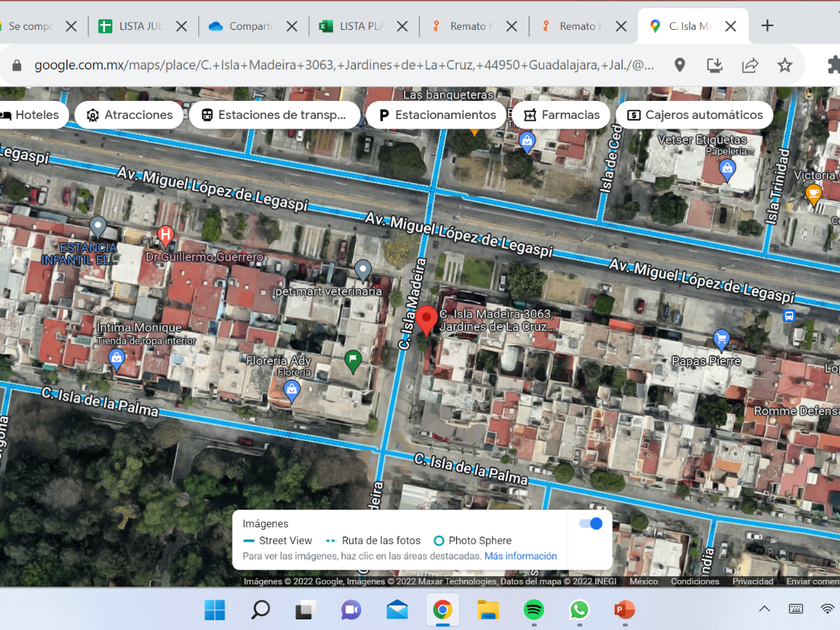Click the red location pin on Isla Madeira
Image resolution: width=840 pixels, height=630 pixels.
point(426,320)
